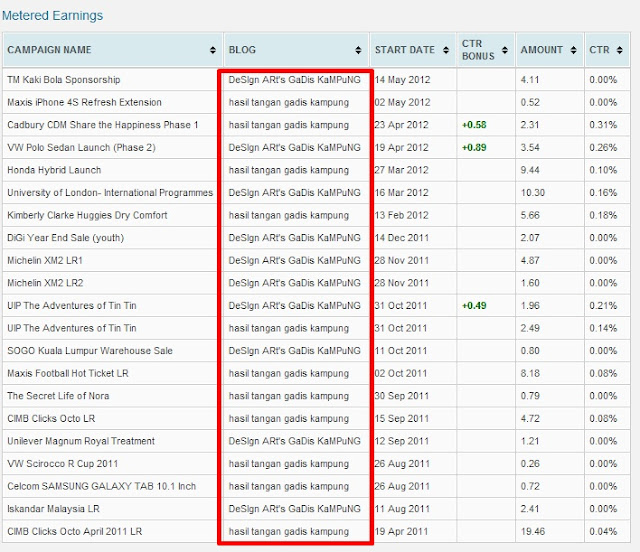Click the 5.66 amount value
The image size is (640, 552).
[x=530, y=215]
